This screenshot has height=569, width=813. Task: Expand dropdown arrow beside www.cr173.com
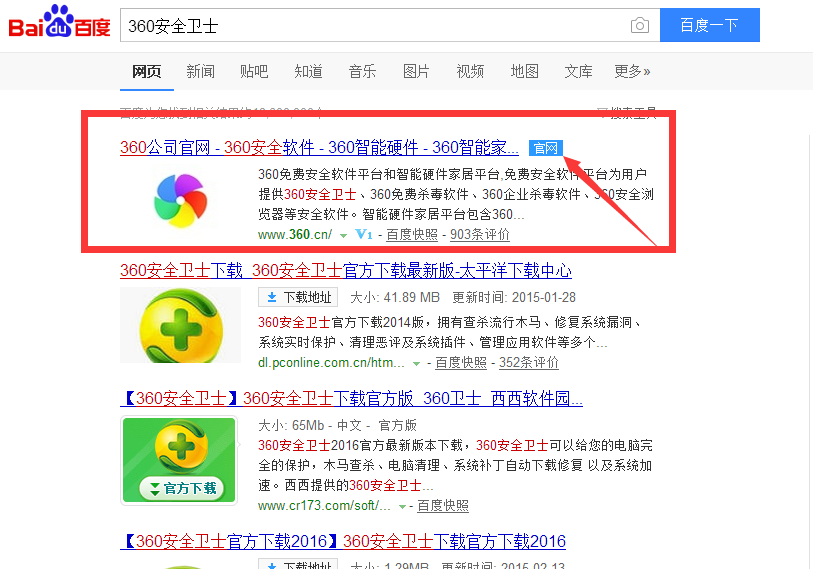pos(402,507)
